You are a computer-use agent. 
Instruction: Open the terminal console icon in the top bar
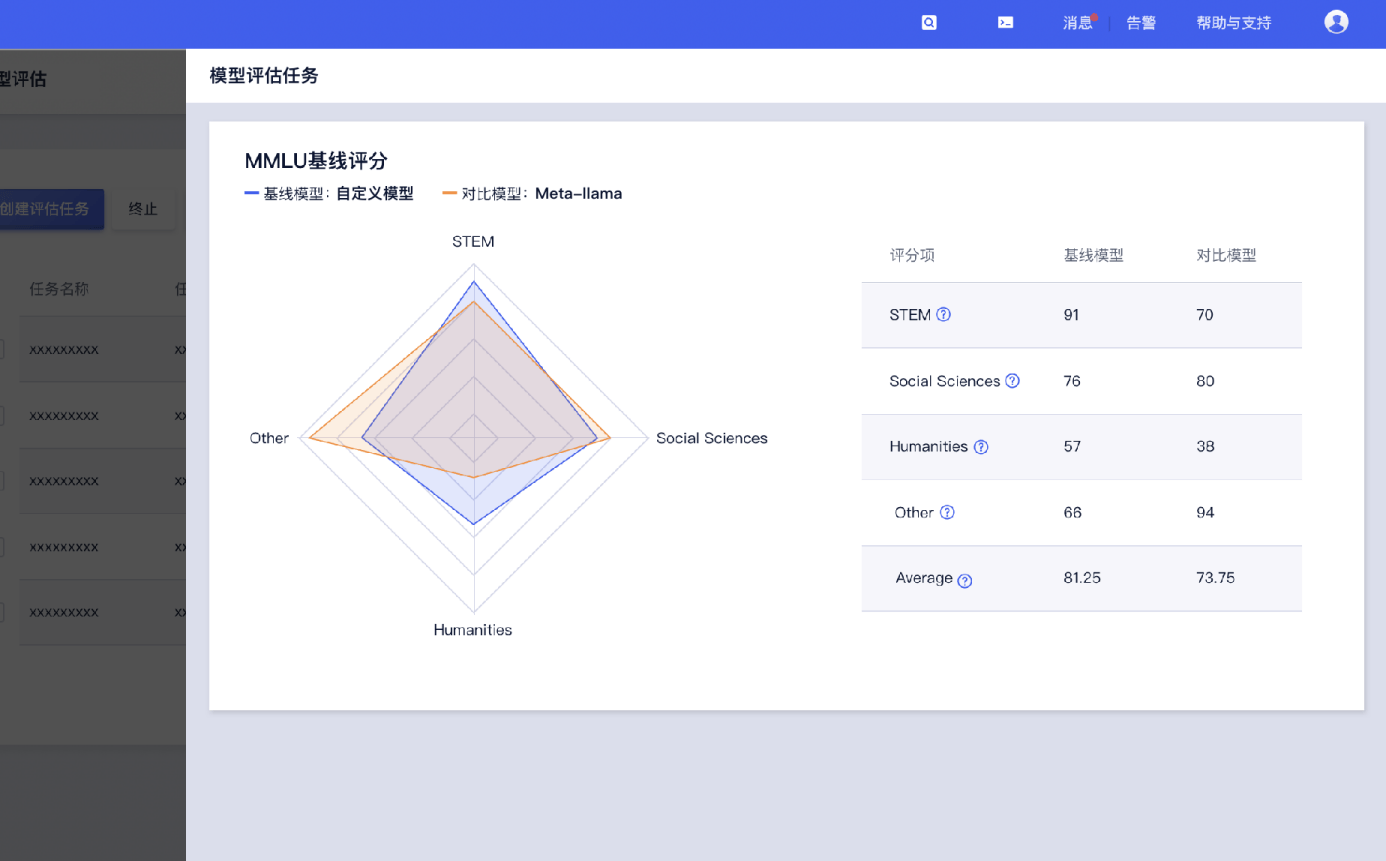coord(1005,21)
